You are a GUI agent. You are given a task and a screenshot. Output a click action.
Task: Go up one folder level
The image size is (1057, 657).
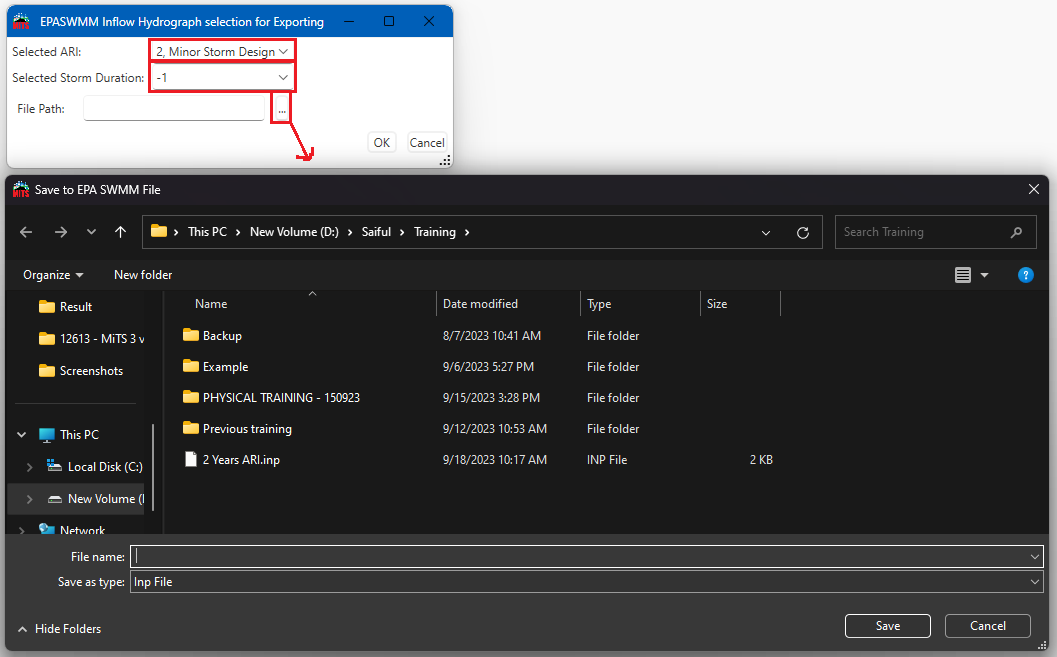tap(121, 232)
